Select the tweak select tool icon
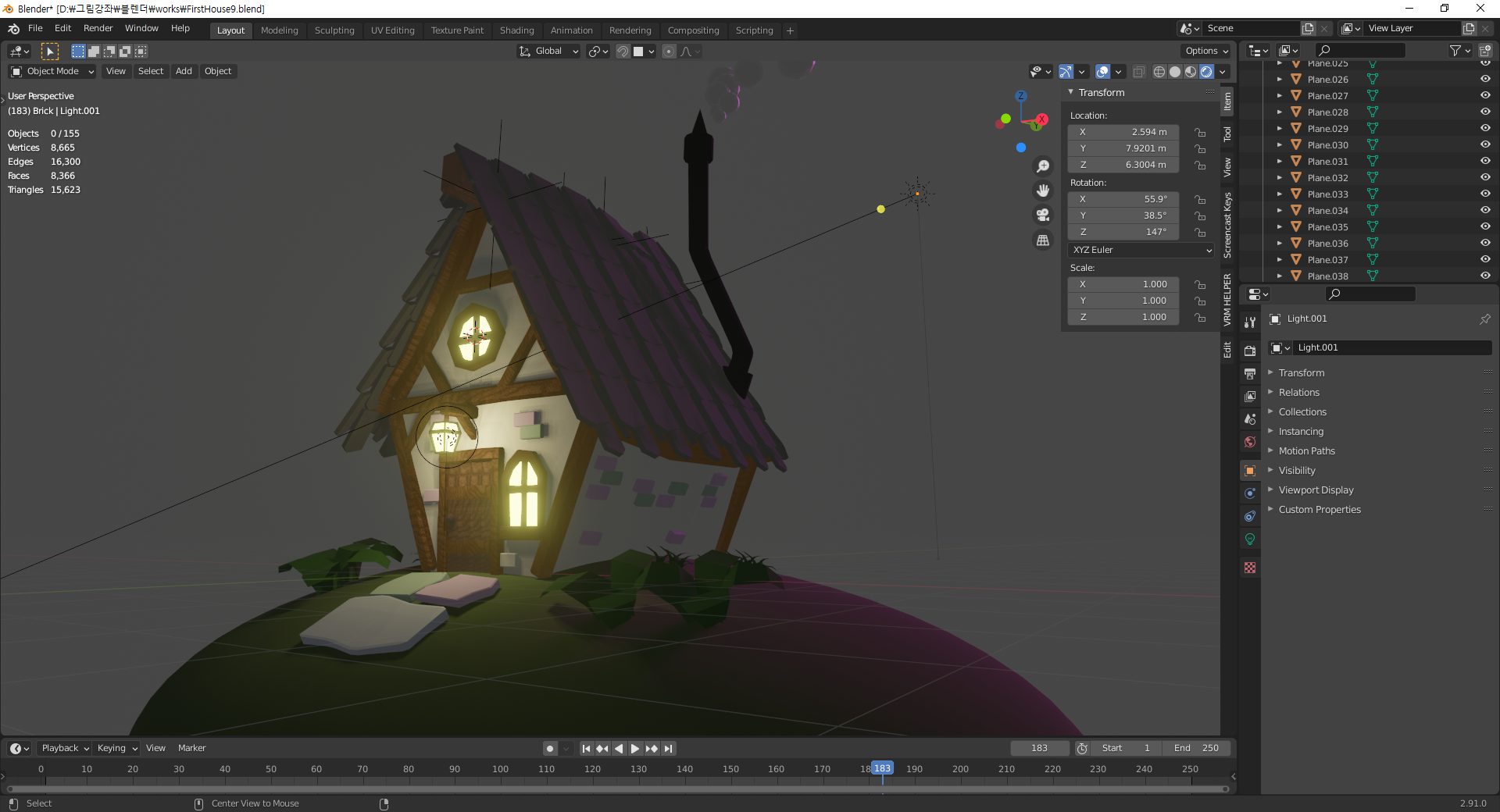 49,52
